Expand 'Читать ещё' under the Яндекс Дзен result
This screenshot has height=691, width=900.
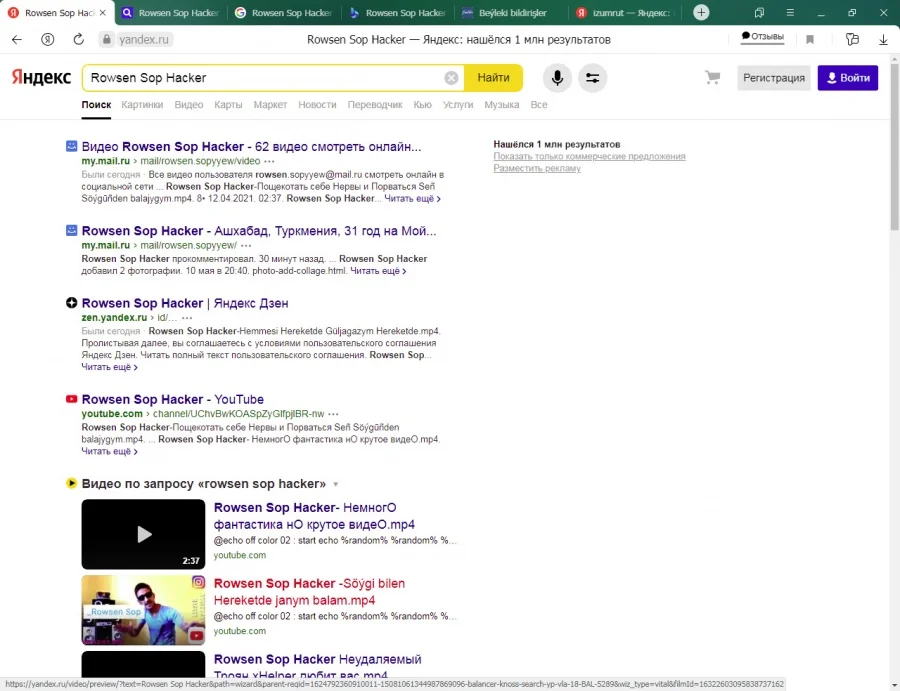point(109,367)
